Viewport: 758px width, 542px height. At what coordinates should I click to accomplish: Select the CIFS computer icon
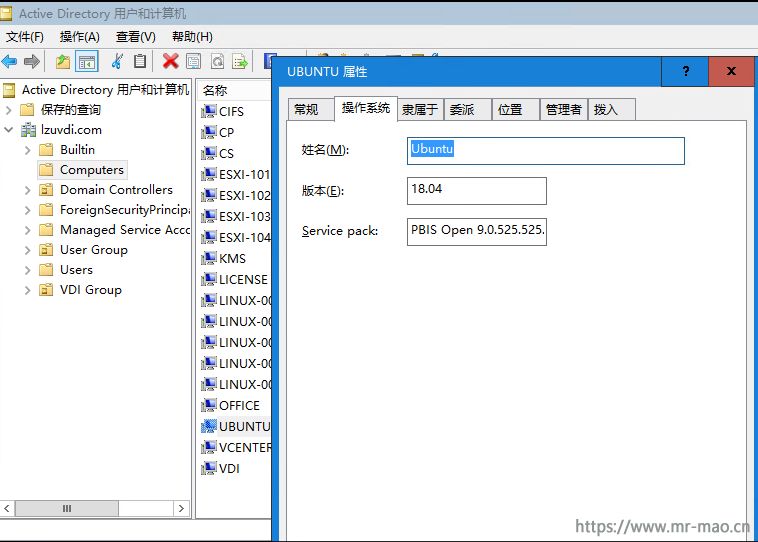coord(208,111)
